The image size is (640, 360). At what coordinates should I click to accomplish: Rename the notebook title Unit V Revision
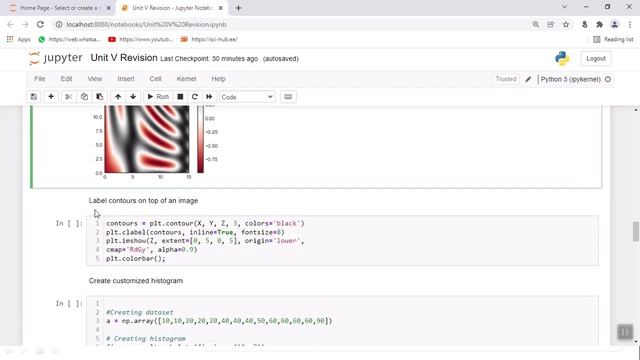tap(124, 58)
